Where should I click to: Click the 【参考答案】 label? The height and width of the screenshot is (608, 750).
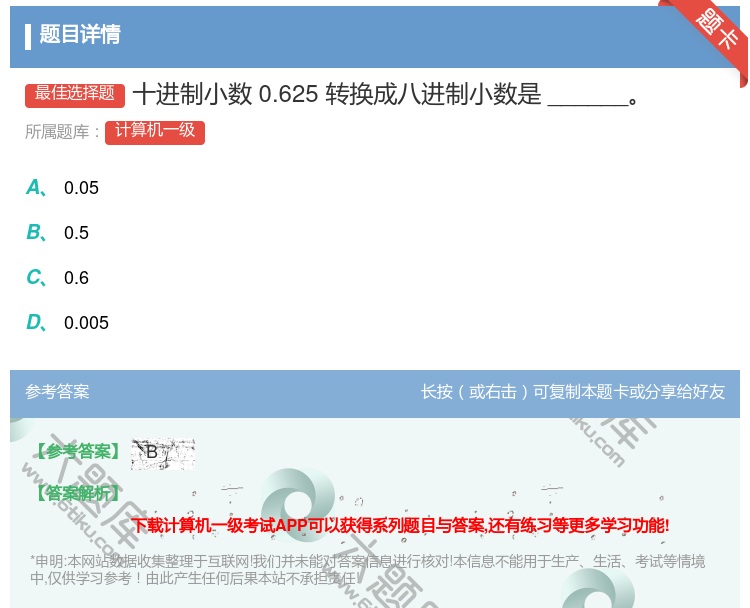[78, 451]
